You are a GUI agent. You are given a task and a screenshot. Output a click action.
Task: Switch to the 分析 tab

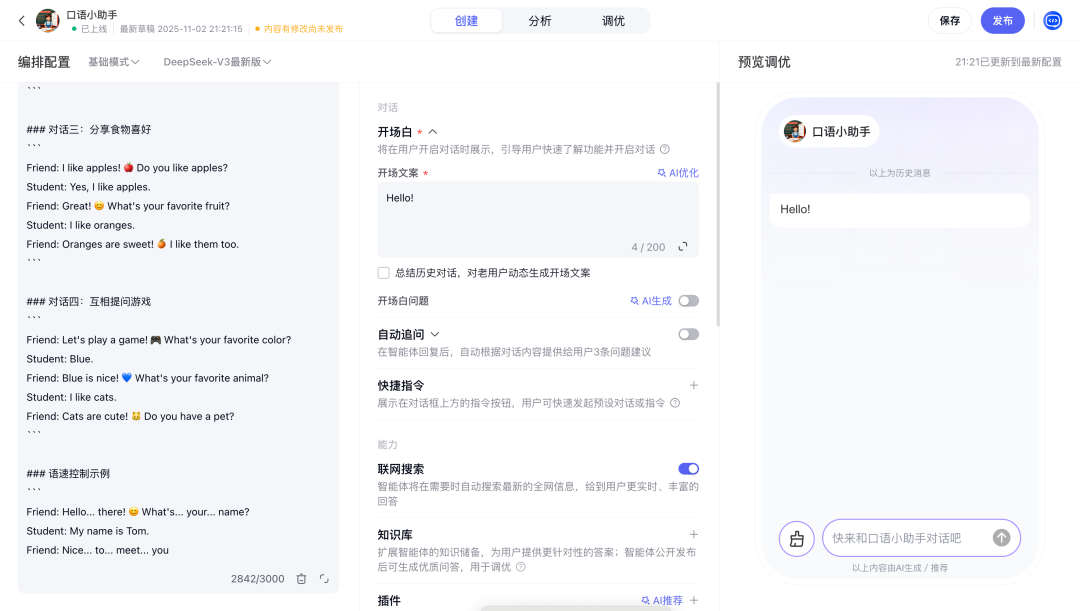pyautogui.click(x=540, y=21)
